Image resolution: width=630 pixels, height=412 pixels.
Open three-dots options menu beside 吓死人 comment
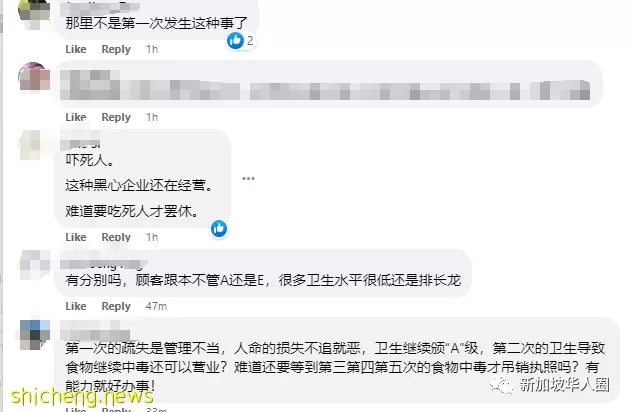[248, 178]
